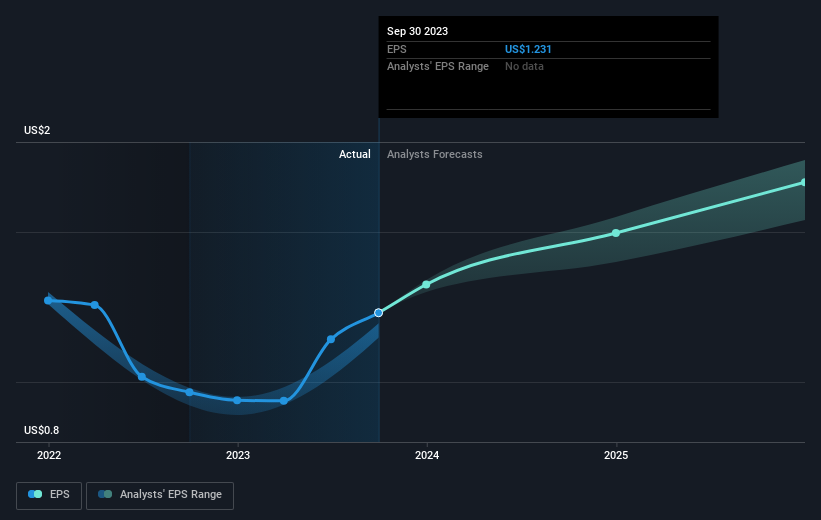Select the EPS data point at 2023 axis

click(237, 400)
